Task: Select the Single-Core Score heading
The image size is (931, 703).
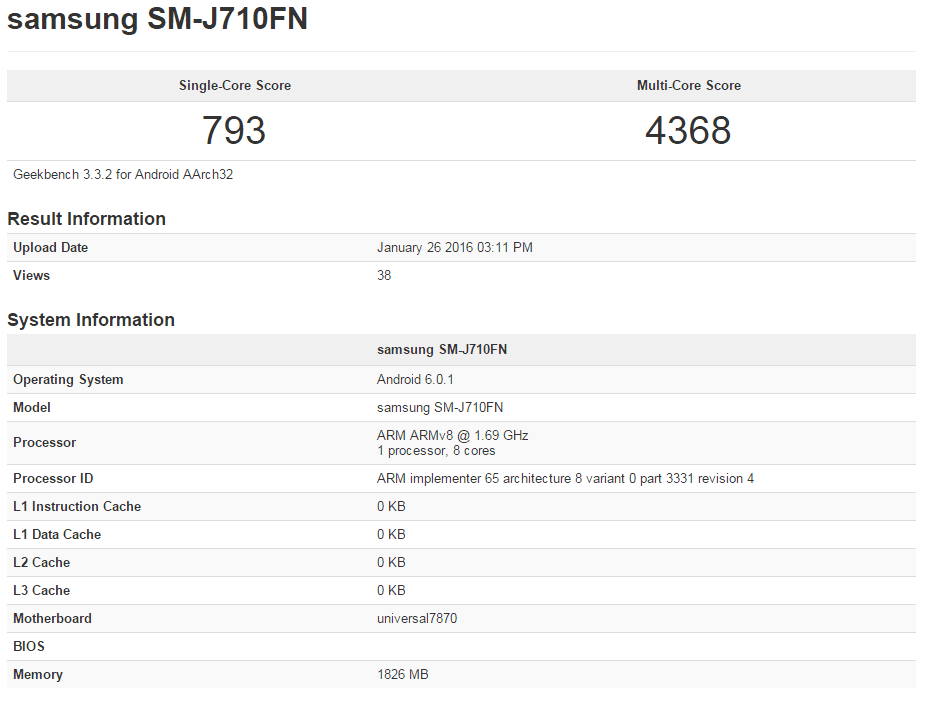Action: point(235,86)
